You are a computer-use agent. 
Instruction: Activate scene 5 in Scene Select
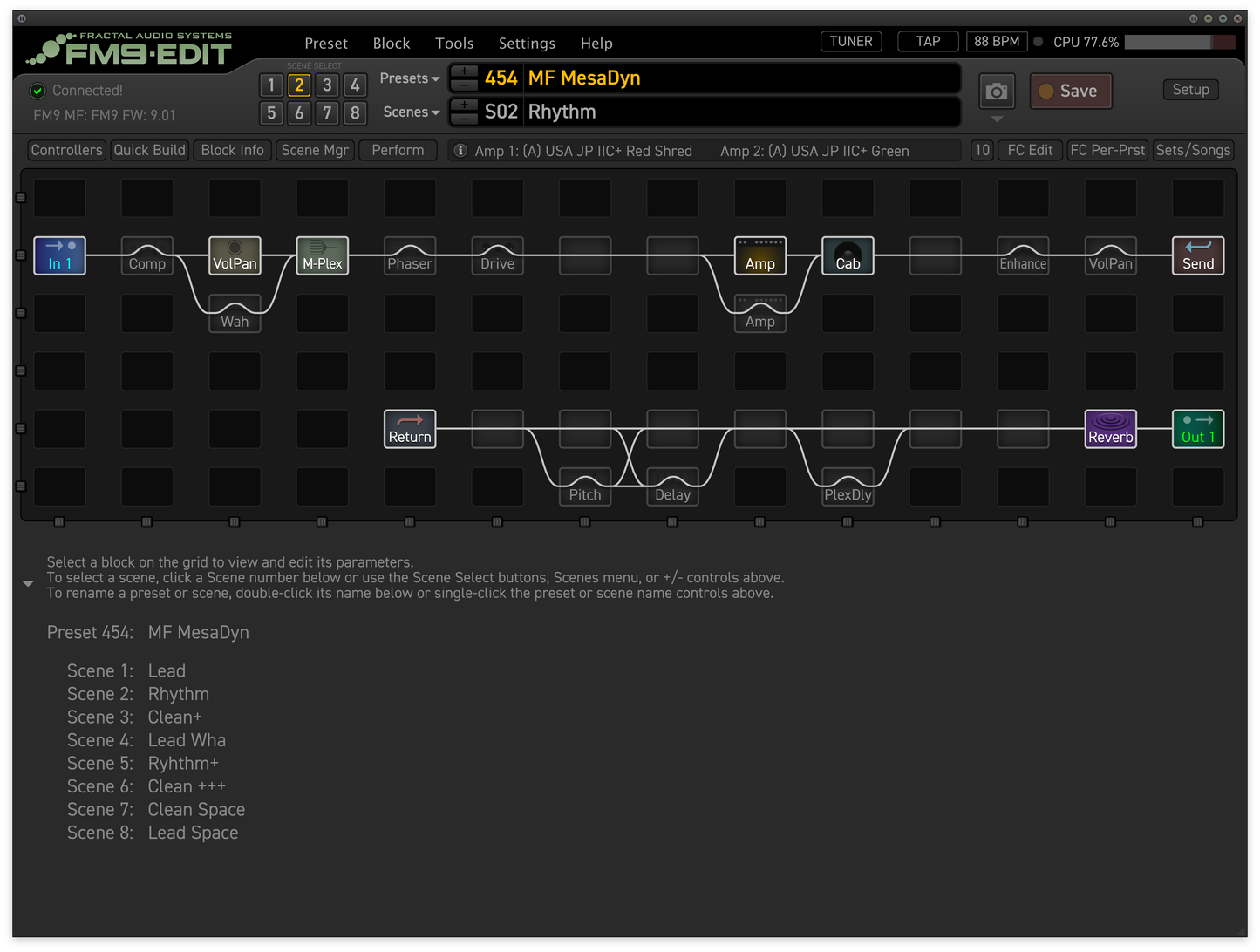[x=271, y=113]
